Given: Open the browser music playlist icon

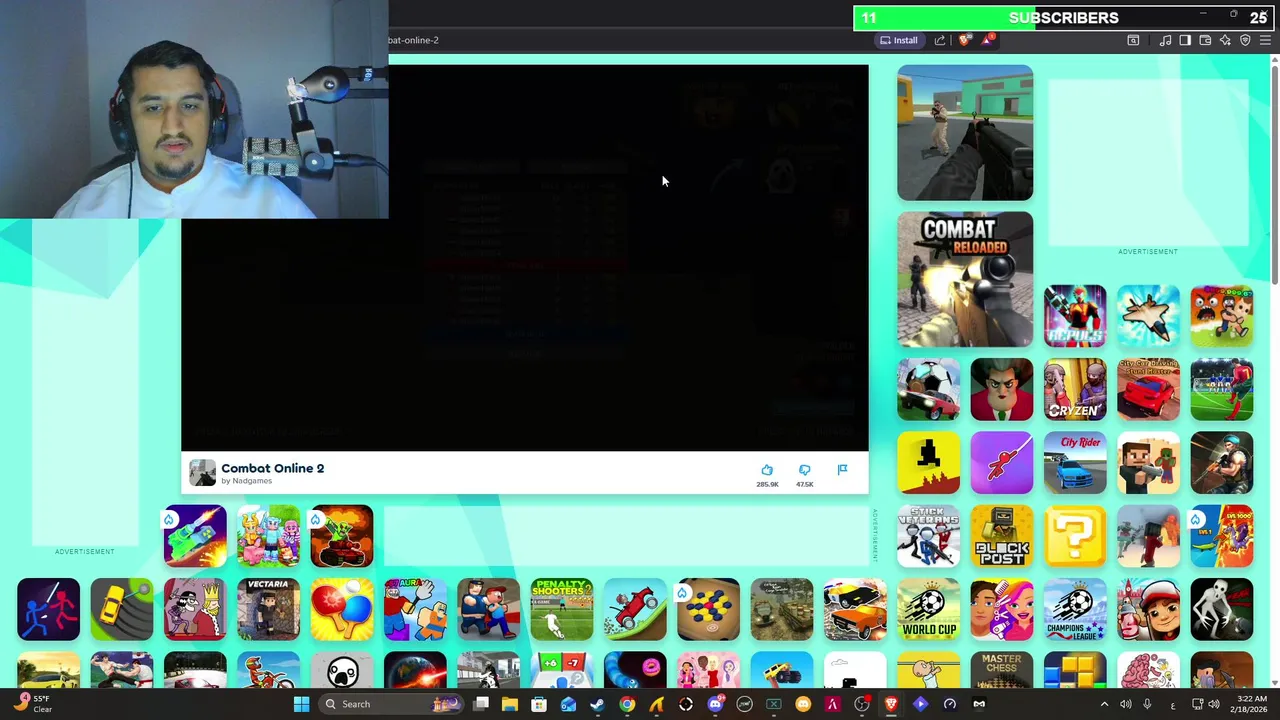Looking at the screenshot, I should coord(1165,40).
